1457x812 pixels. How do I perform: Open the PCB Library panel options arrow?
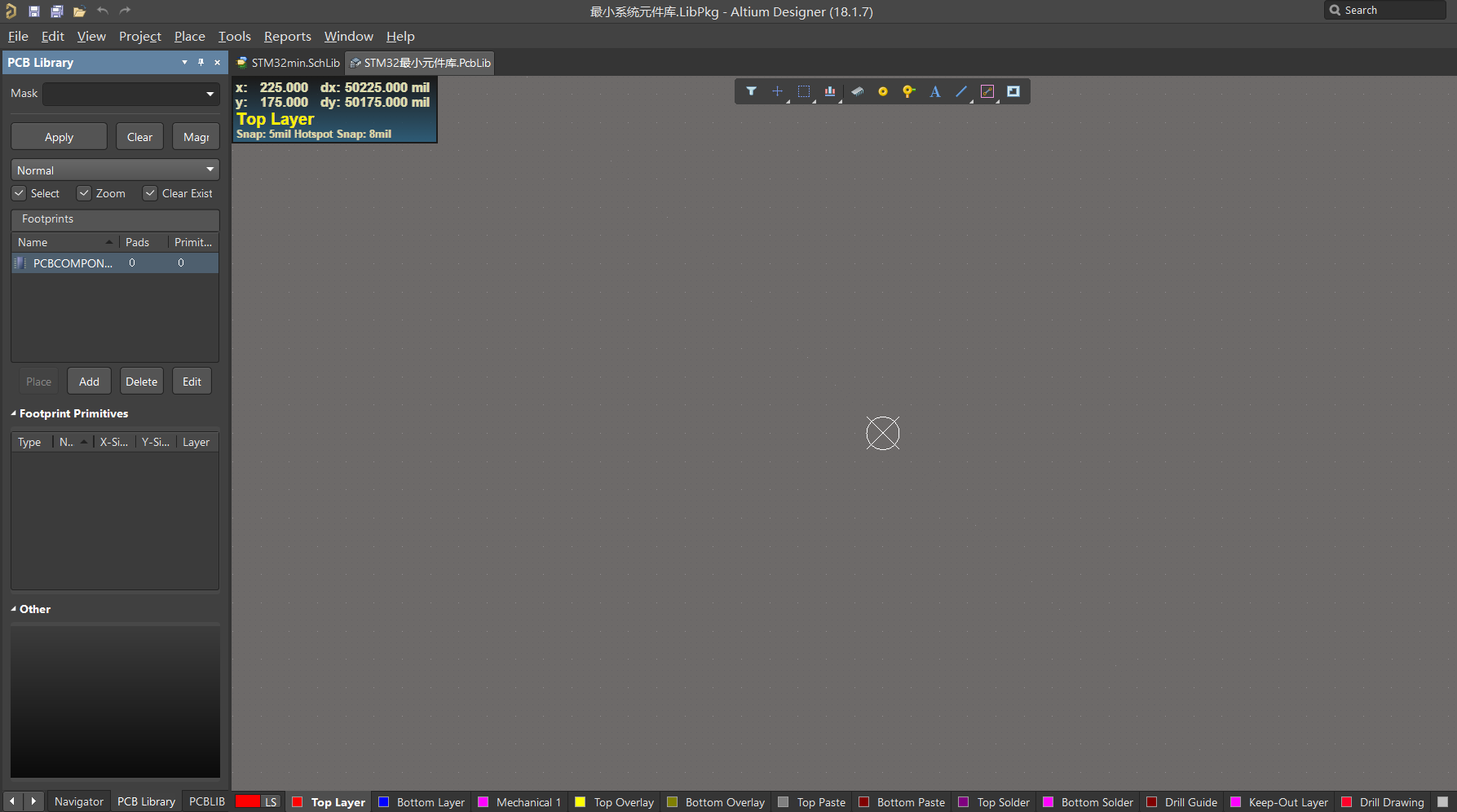[x=184, y=62]
